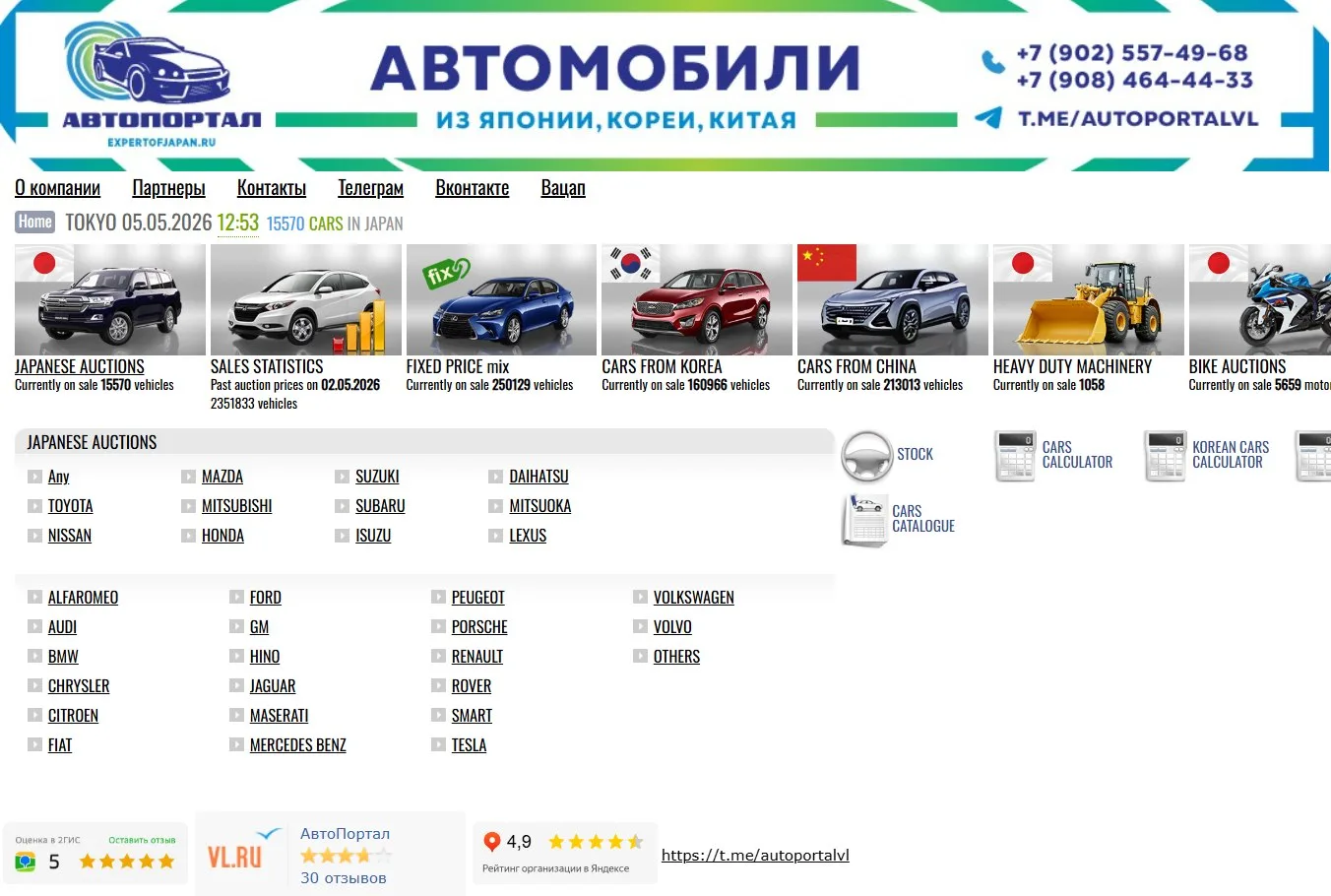Image resolution: width=1331 pixels, height=896 pixels.
Task: Select the OTHERS brand link
Action: coord(677,657)
